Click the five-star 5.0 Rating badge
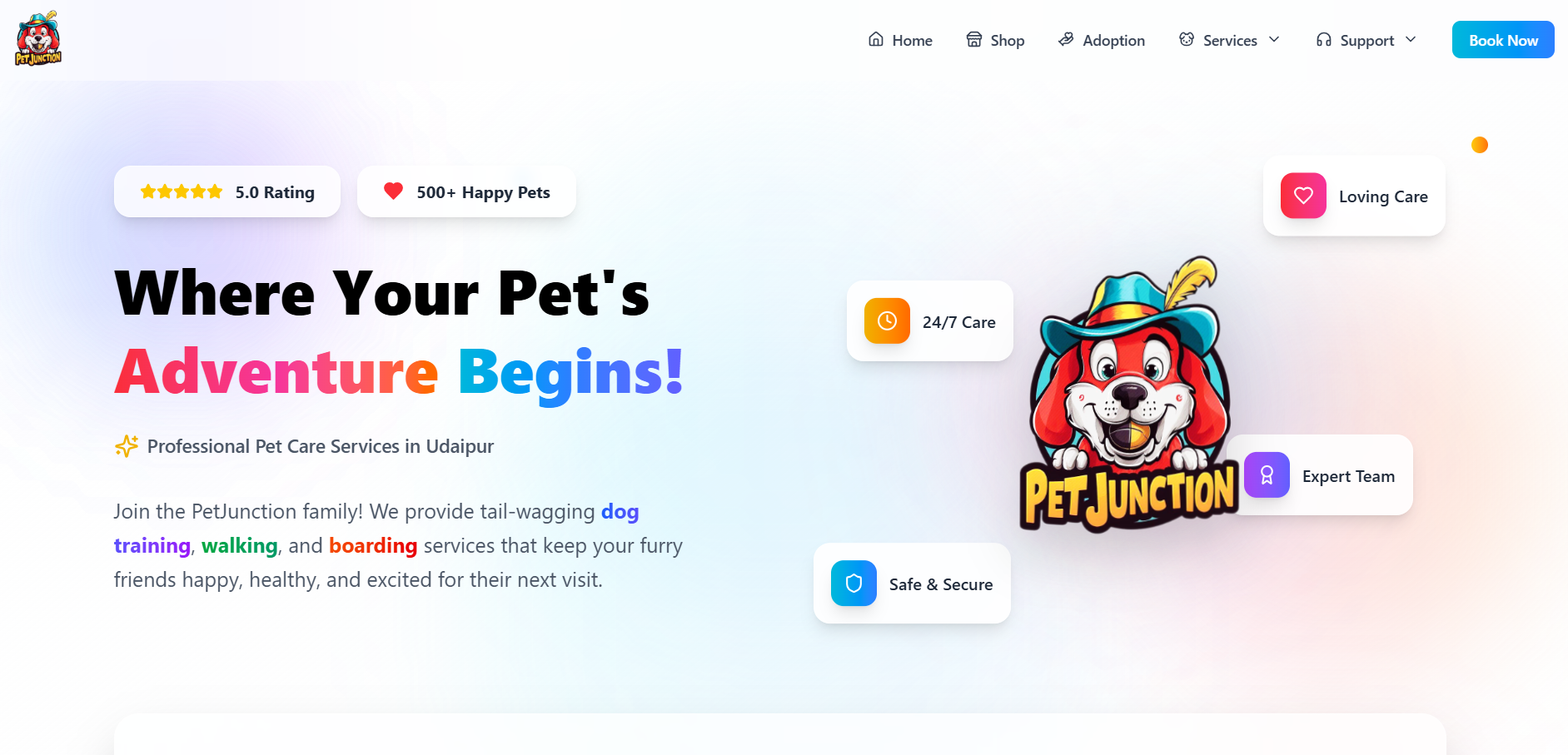 (x=227, y=191)
